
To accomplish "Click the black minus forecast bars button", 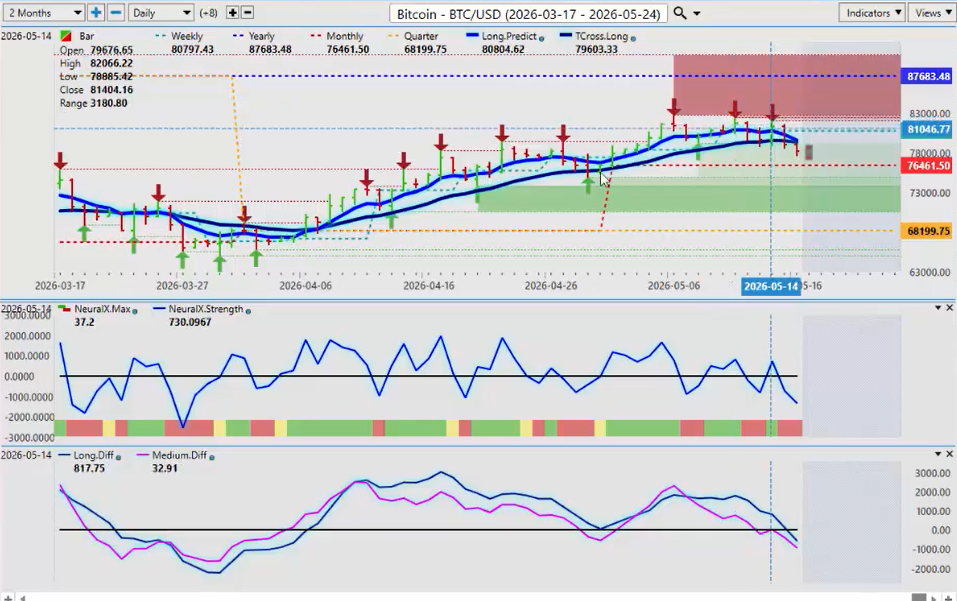I will tap(247, 13).
